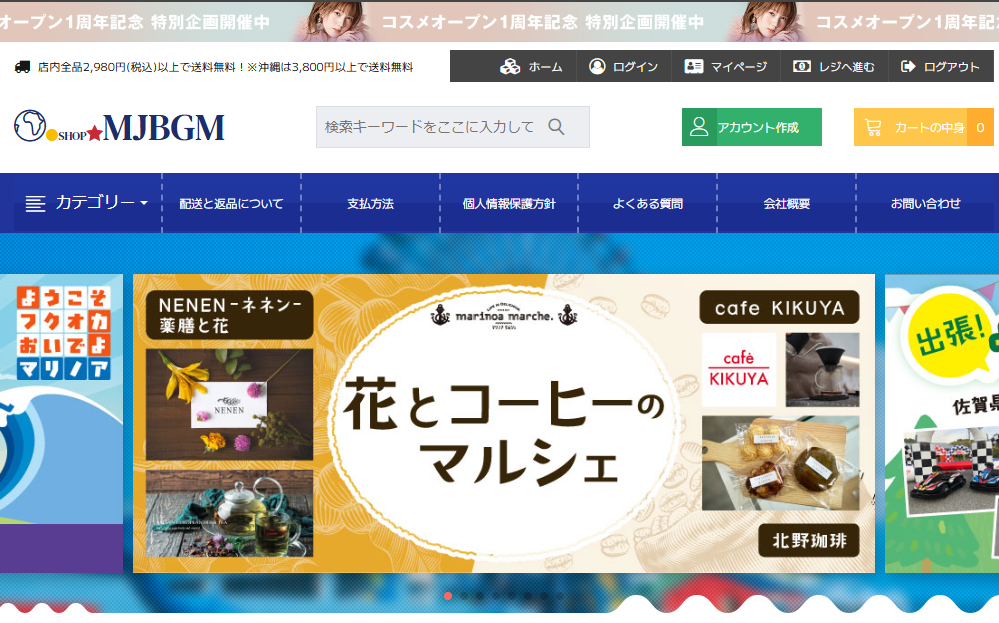Screen dimensions: 999x623
Task: Open the ログイン link
Action: (x=635, y=67)
